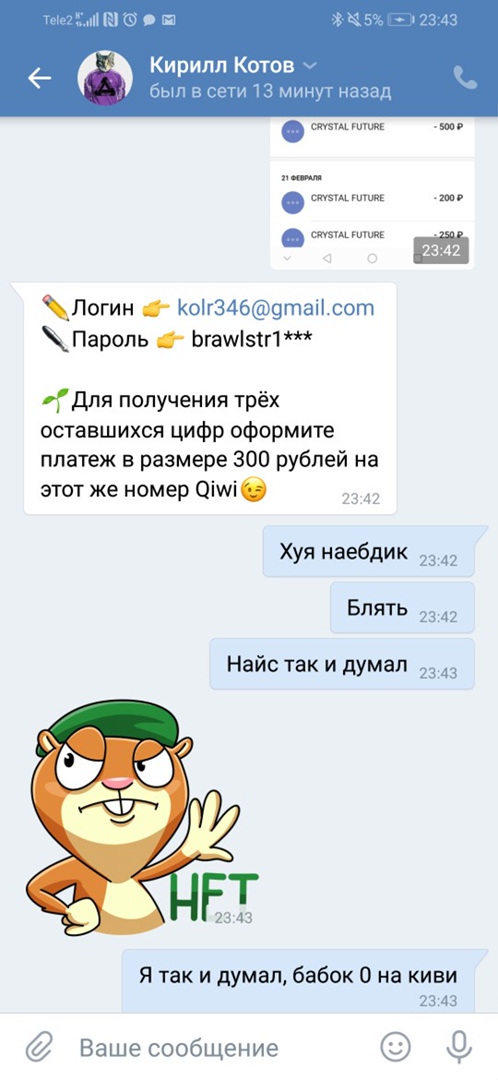The width and height of the screenshot is (498, 1080).
Task: Open Кирилл Котов's profile avatar
Action: click(x=105, y=78)
